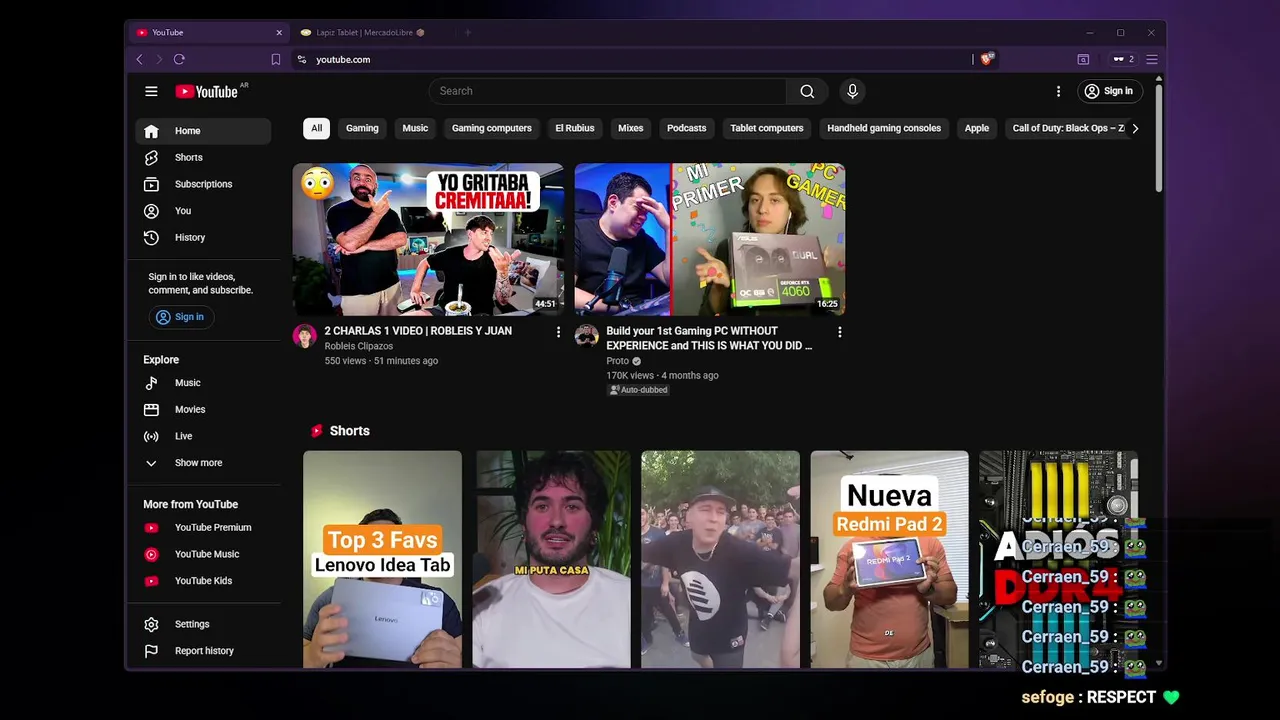Viewport: 1280px width, 720px height.
Task: Open Movies under Explore
Action: click(203, 410)
